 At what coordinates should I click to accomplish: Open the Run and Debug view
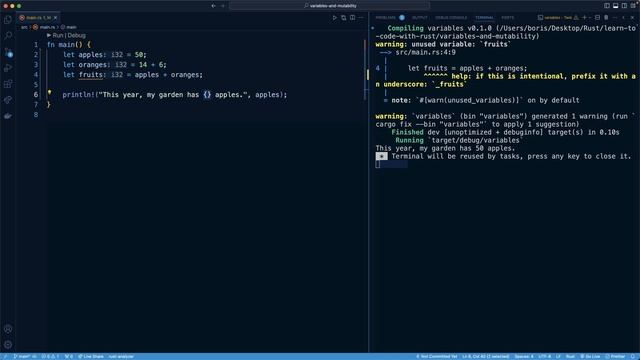coord(8,68)
